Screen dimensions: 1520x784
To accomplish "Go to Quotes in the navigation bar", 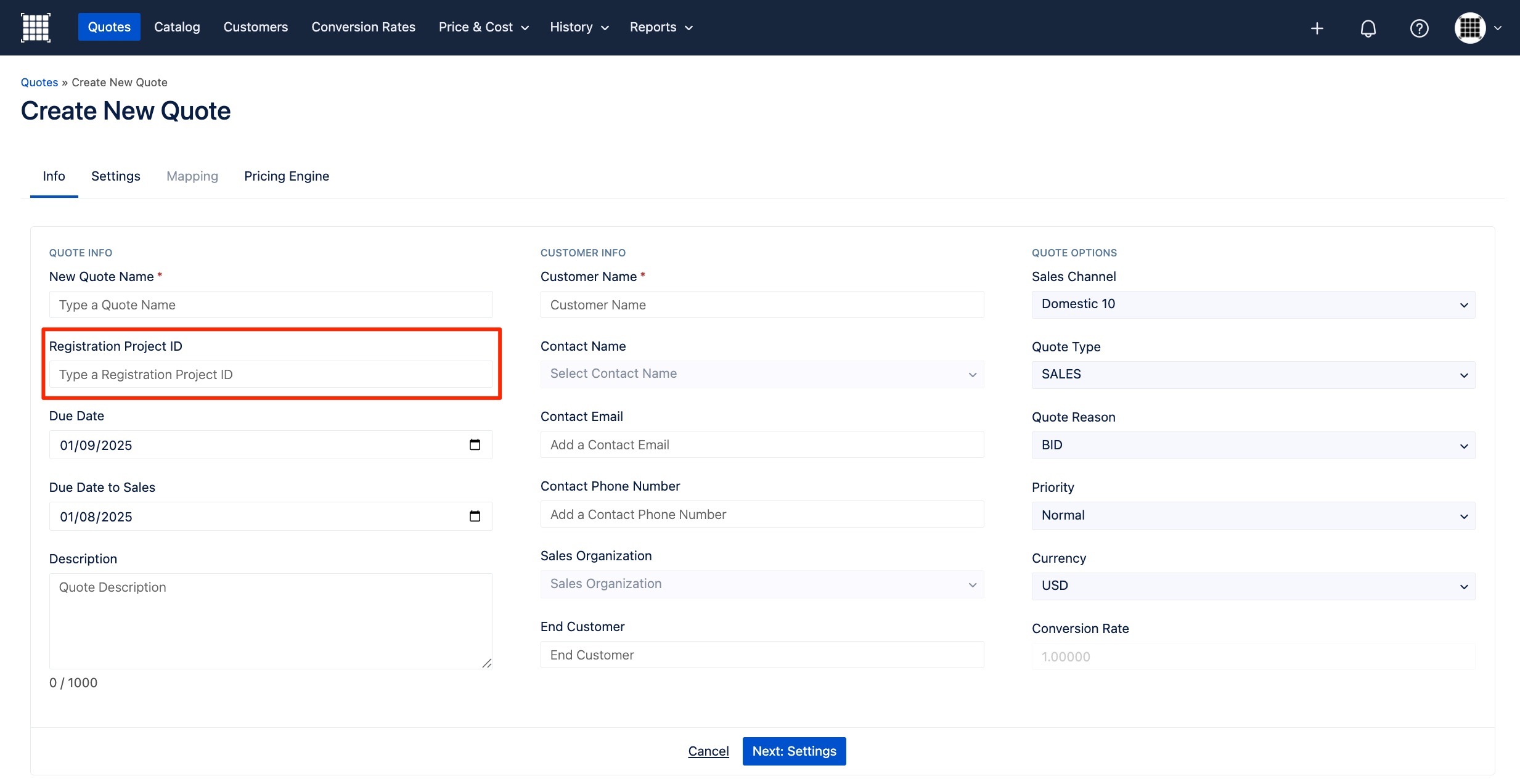I will pos(109,27).
